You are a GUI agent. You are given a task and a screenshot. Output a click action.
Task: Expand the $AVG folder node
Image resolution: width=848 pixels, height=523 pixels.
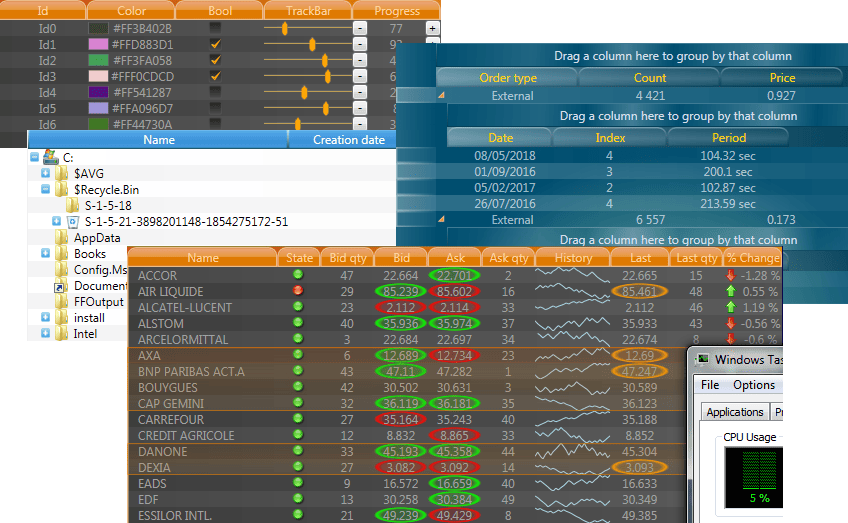coord(45,174)
